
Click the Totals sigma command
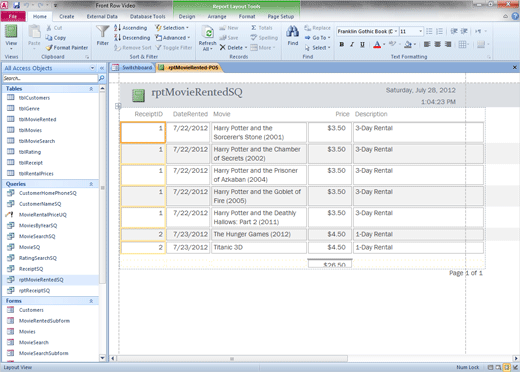pyautogui.click(x=262, y=28)
